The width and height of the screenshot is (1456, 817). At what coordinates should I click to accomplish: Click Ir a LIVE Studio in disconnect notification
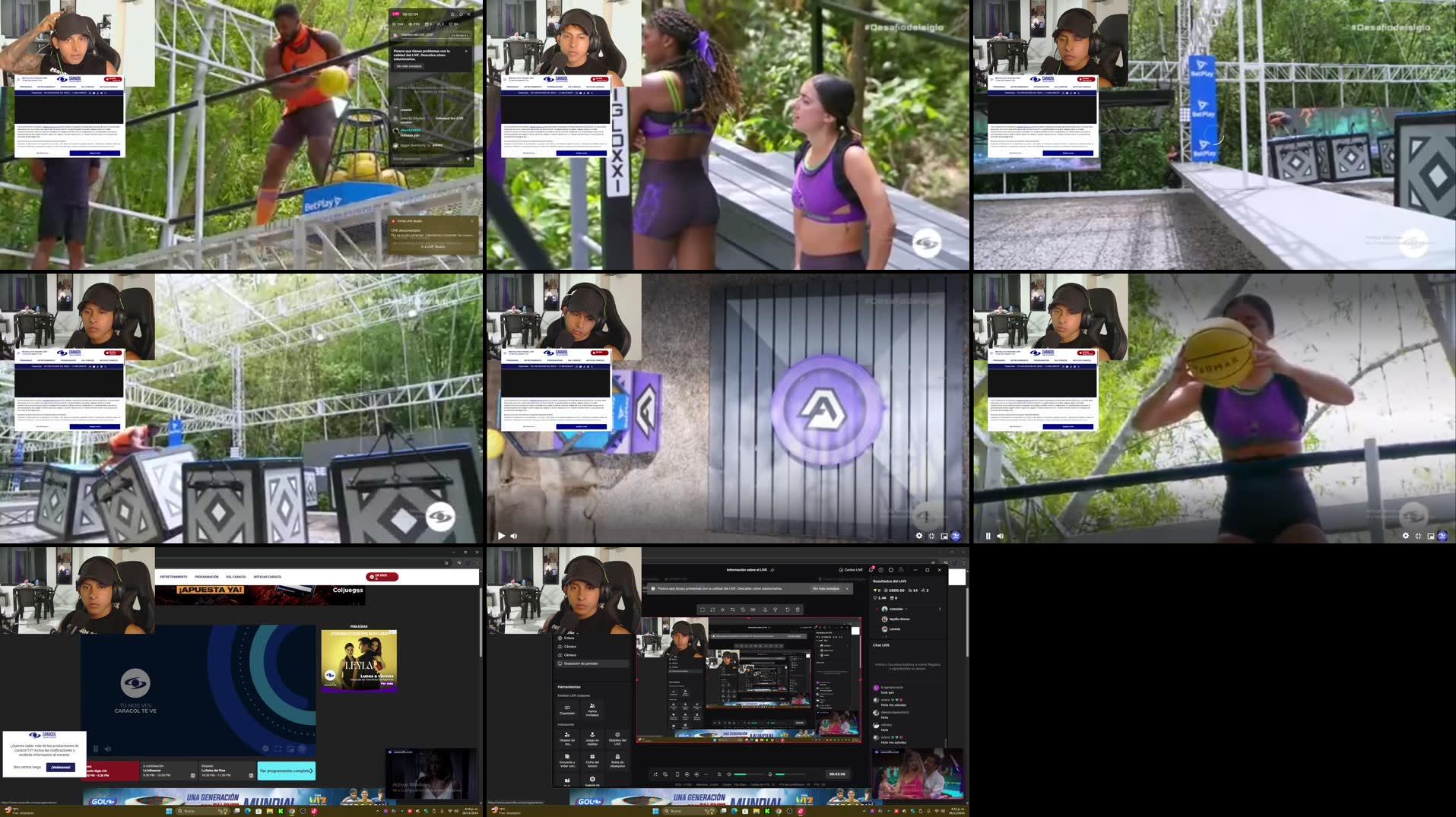click(433, 247)
